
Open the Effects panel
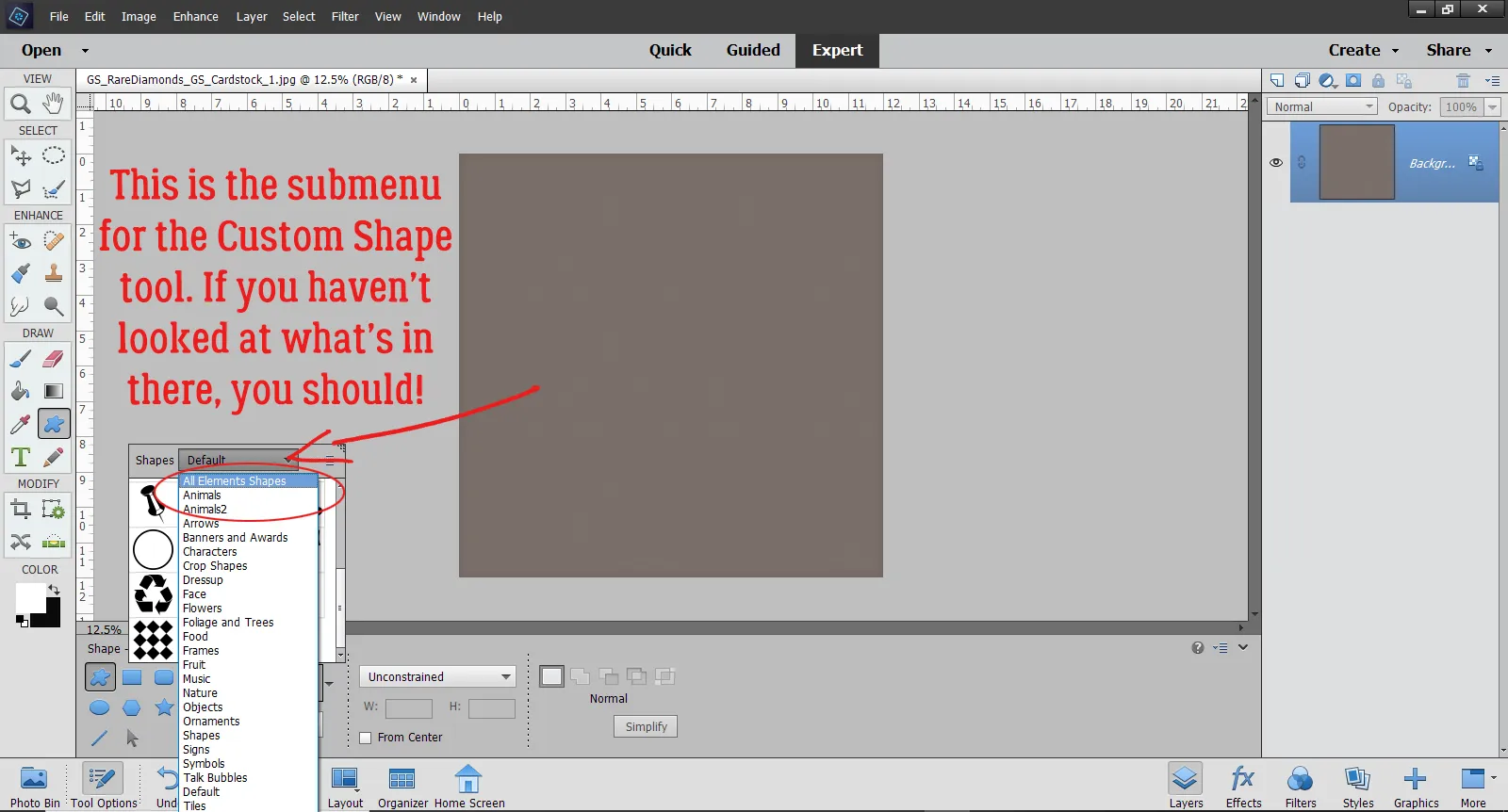pos(1243,787)
